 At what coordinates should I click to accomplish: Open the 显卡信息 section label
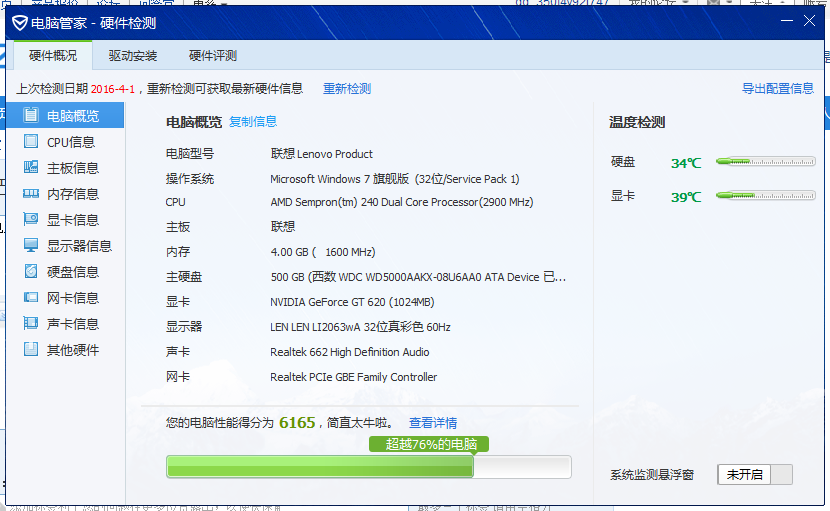[73, 220]
